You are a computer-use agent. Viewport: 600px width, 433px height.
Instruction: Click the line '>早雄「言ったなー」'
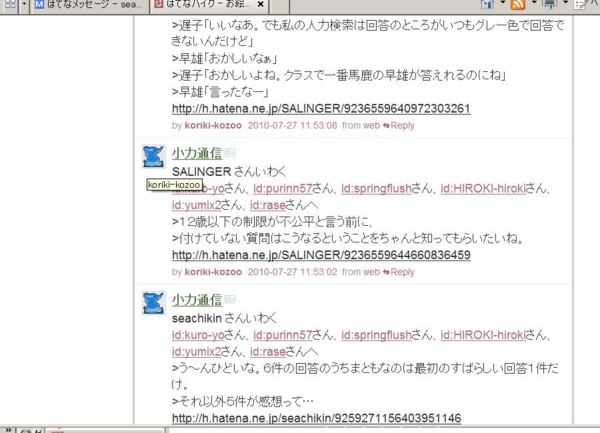pyautogui.click(x=220, y=92)
